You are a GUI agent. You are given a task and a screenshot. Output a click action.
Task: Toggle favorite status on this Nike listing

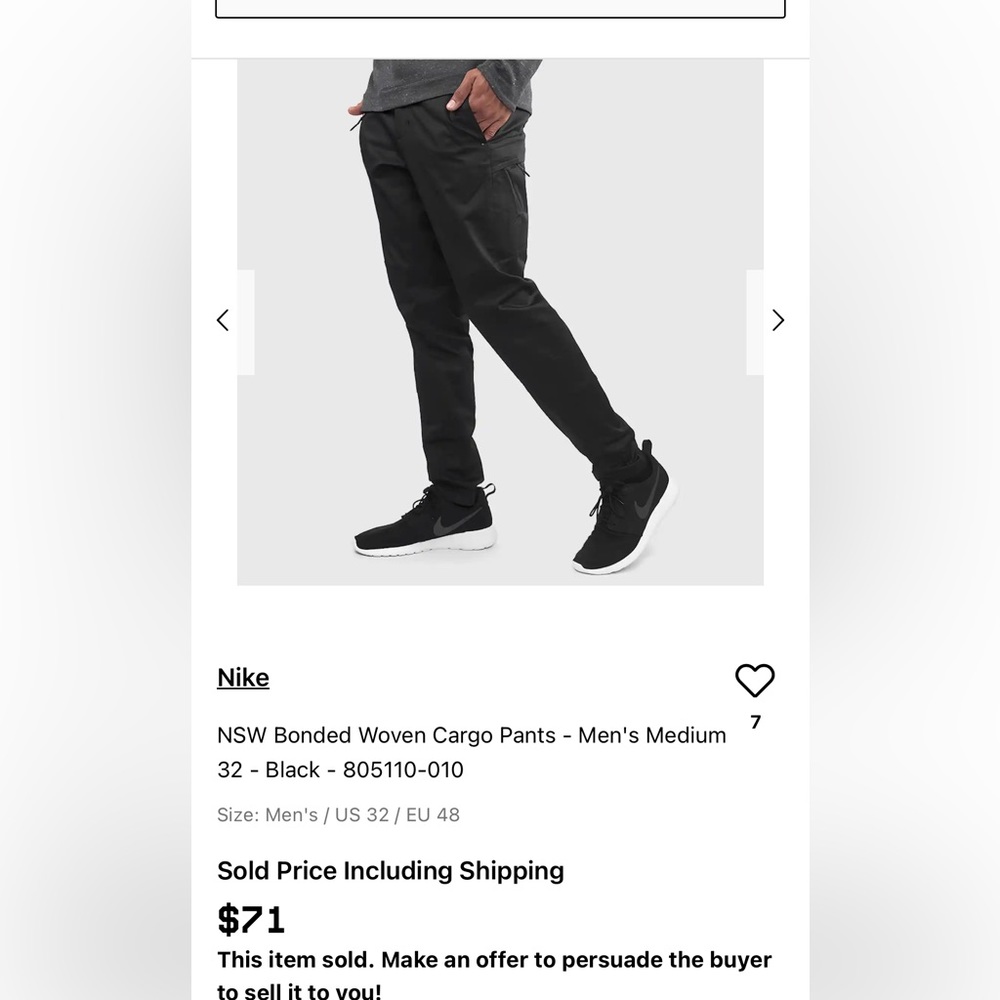[755, 681]
